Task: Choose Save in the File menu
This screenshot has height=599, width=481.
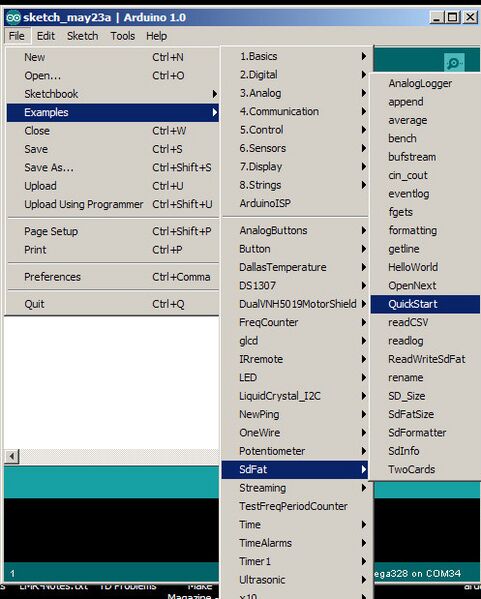Action: coord(113,149)
